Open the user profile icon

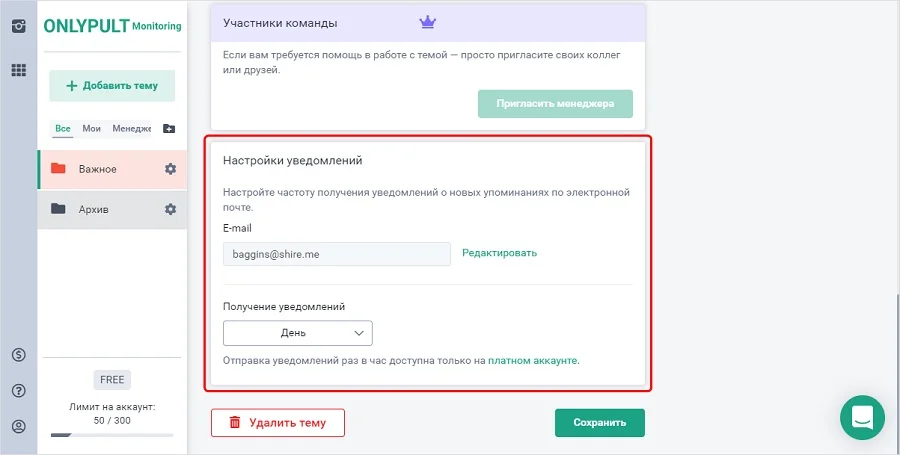[x=18, y=427]
